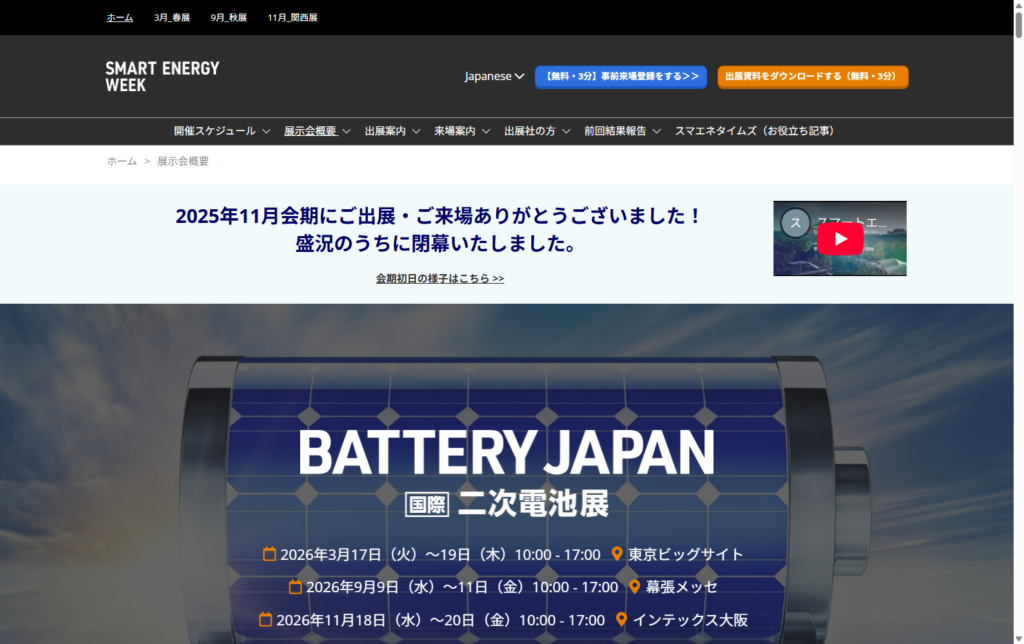Play the embedded YouTube video
Viewport: 1024px width, 644px height.
839,238
